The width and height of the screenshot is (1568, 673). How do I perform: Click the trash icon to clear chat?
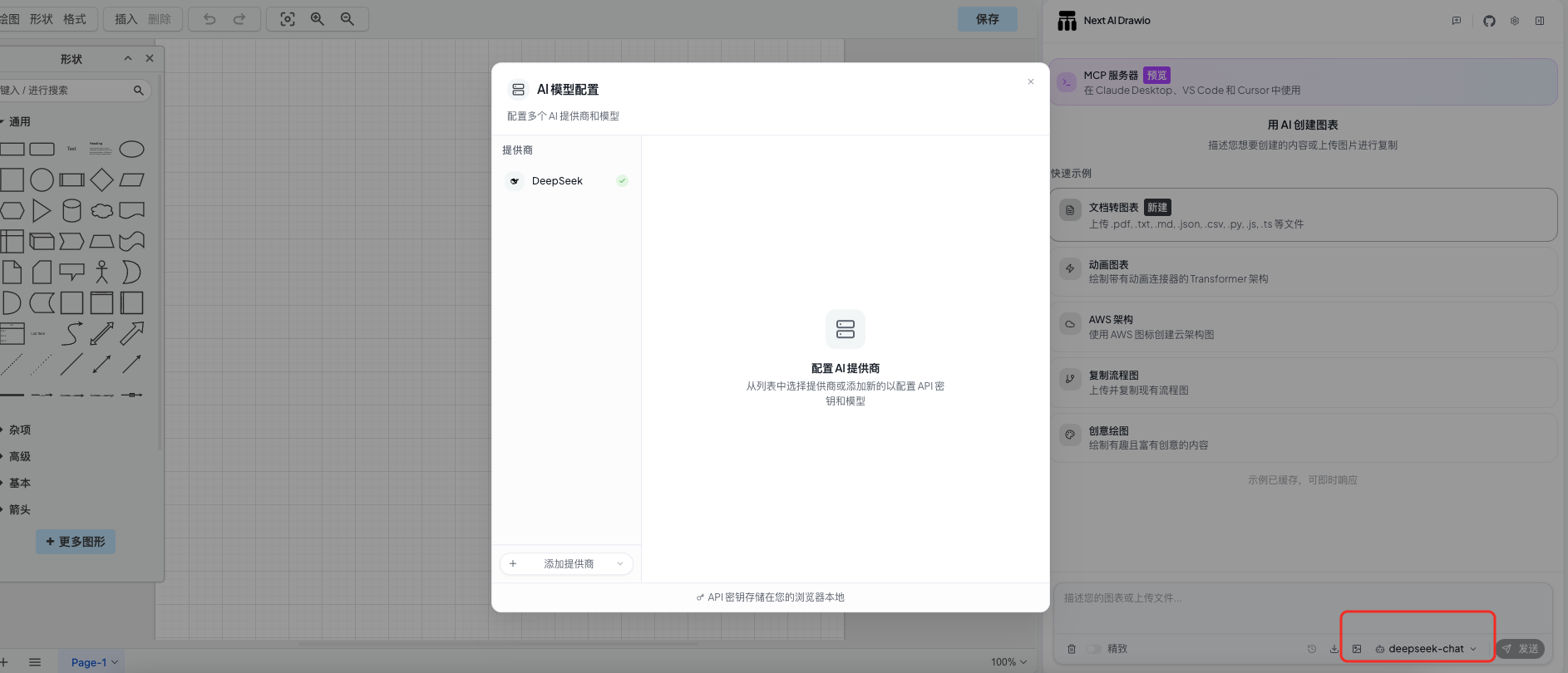point(1072,649)
